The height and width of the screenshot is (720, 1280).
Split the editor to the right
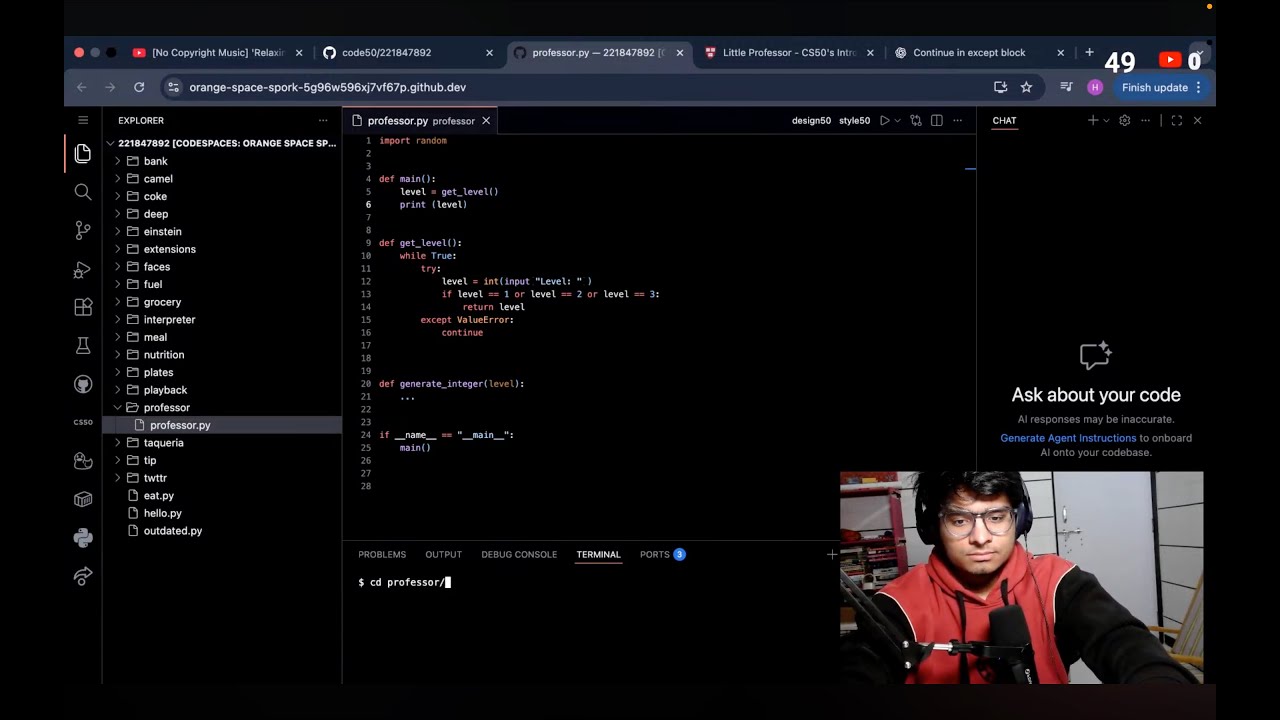(x=936, y=120)
